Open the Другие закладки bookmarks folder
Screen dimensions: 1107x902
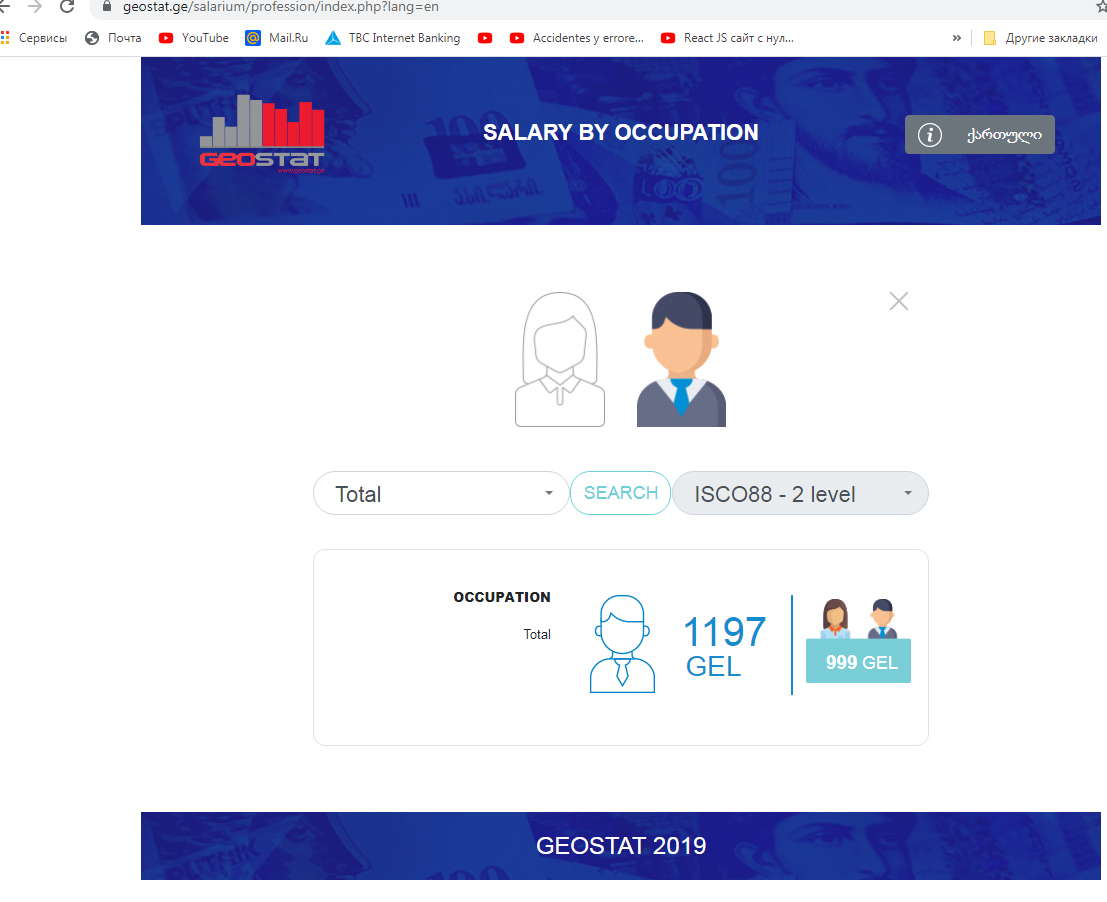click(x=1040, y=38)
